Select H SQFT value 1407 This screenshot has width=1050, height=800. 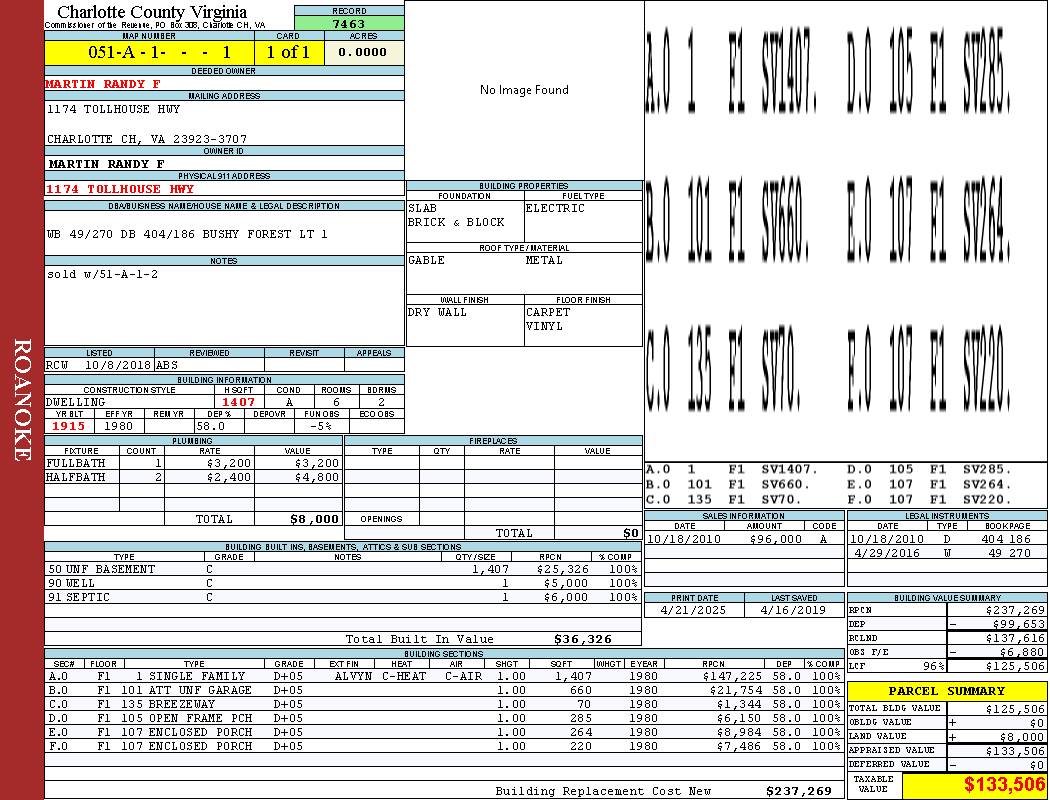click(x=238, y=402)
